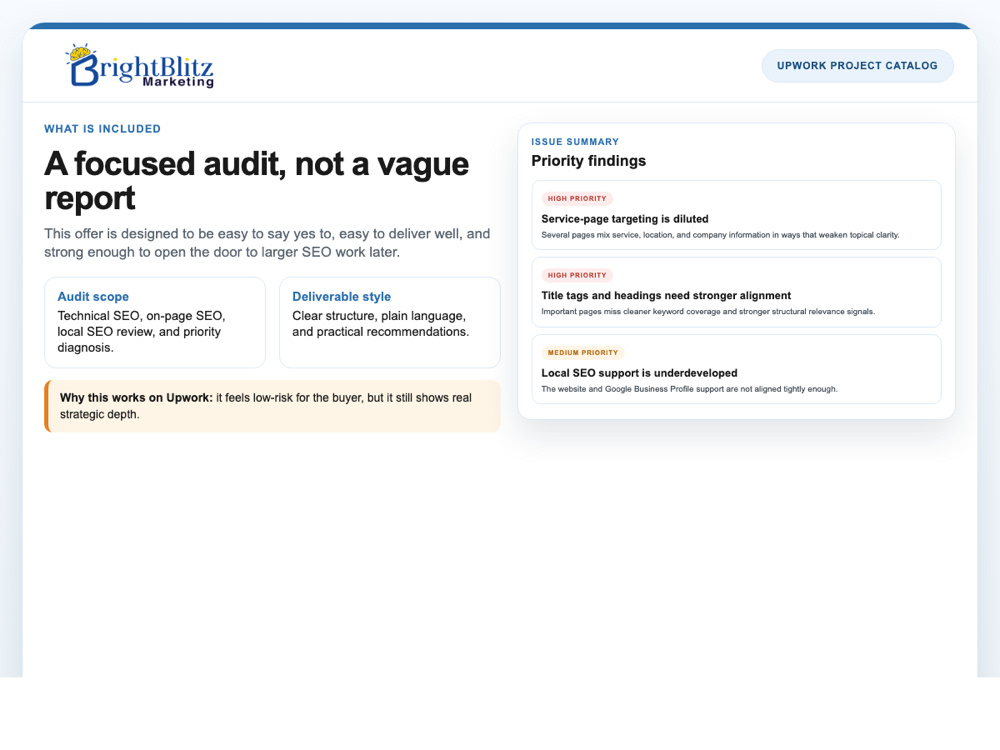This screenshot has width=1000, height=750.
Task: Select 'Service-page targeting is diluted' finding
Action: (x=625, y=219)
